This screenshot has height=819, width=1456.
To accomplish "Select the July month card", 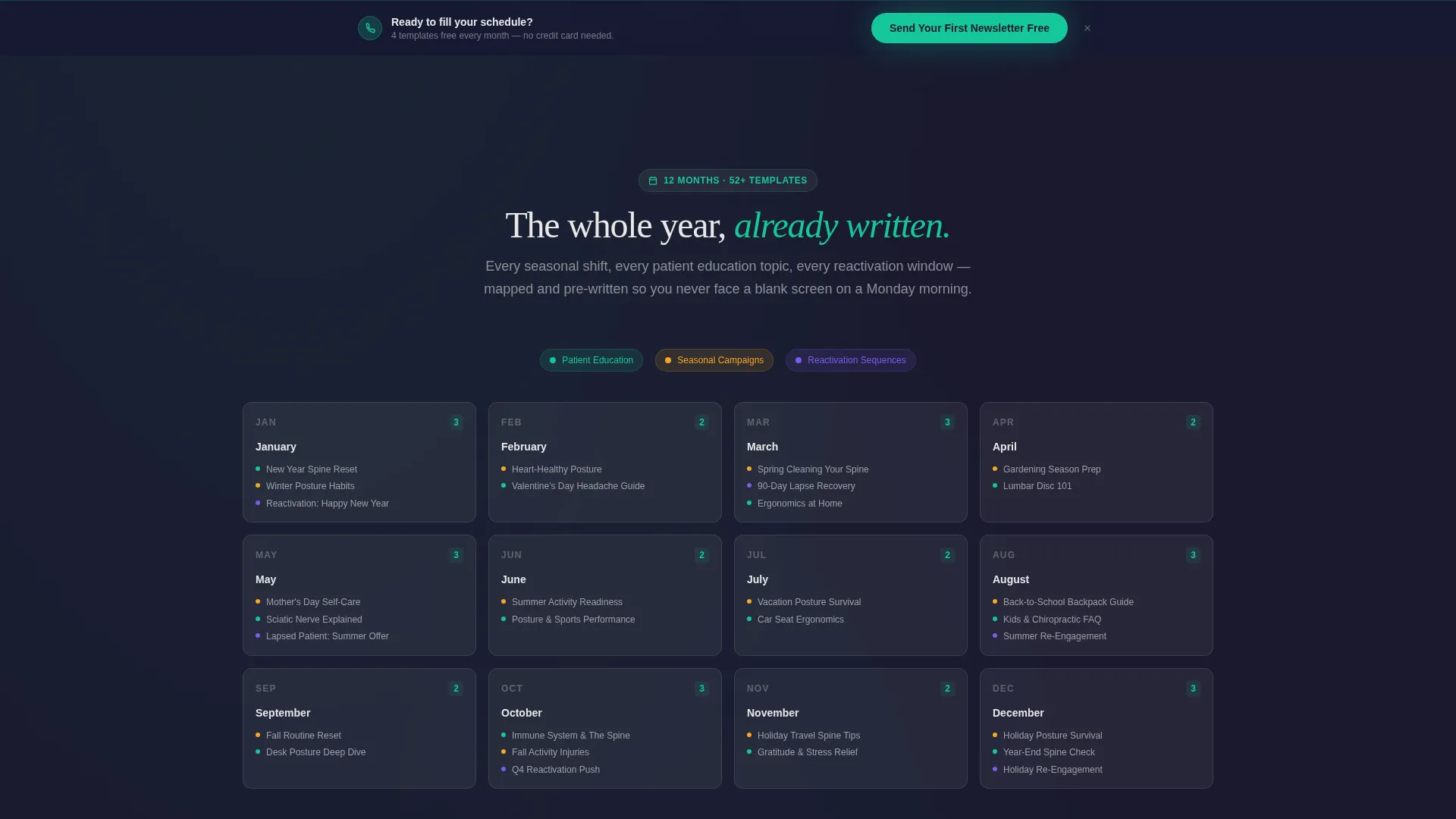I will coord(851,595).
